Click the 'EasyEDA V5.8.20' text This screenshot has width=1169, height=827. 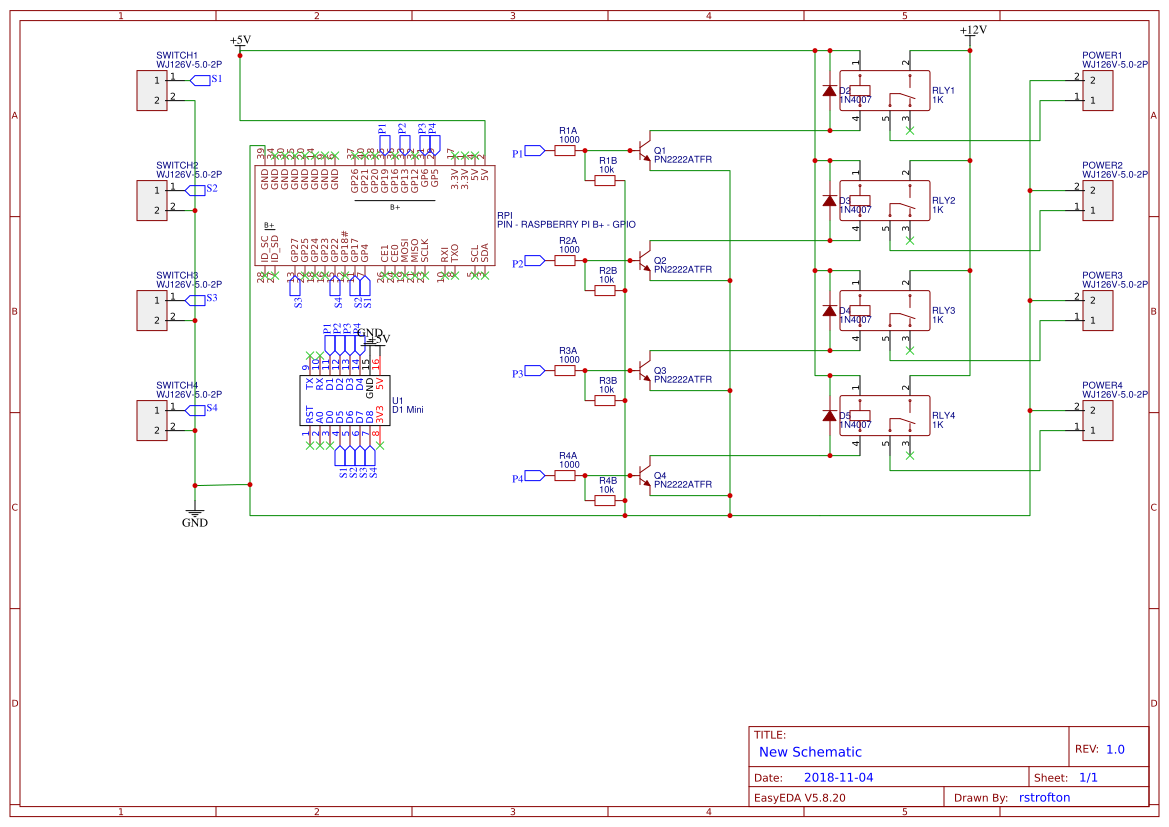click(x=800, y=798)
